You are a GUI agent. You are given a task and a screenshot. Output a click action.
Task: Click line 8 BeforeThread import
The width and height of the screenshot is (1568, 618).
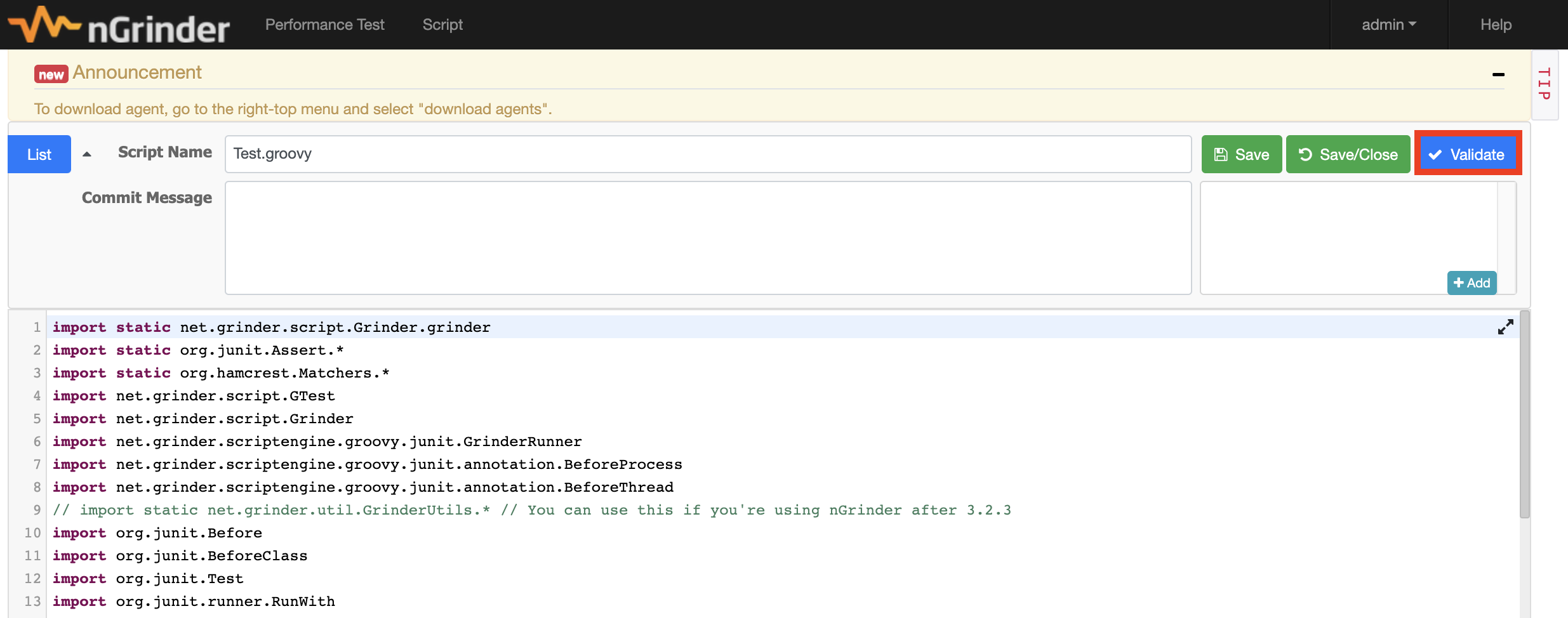tap(363, 487)
